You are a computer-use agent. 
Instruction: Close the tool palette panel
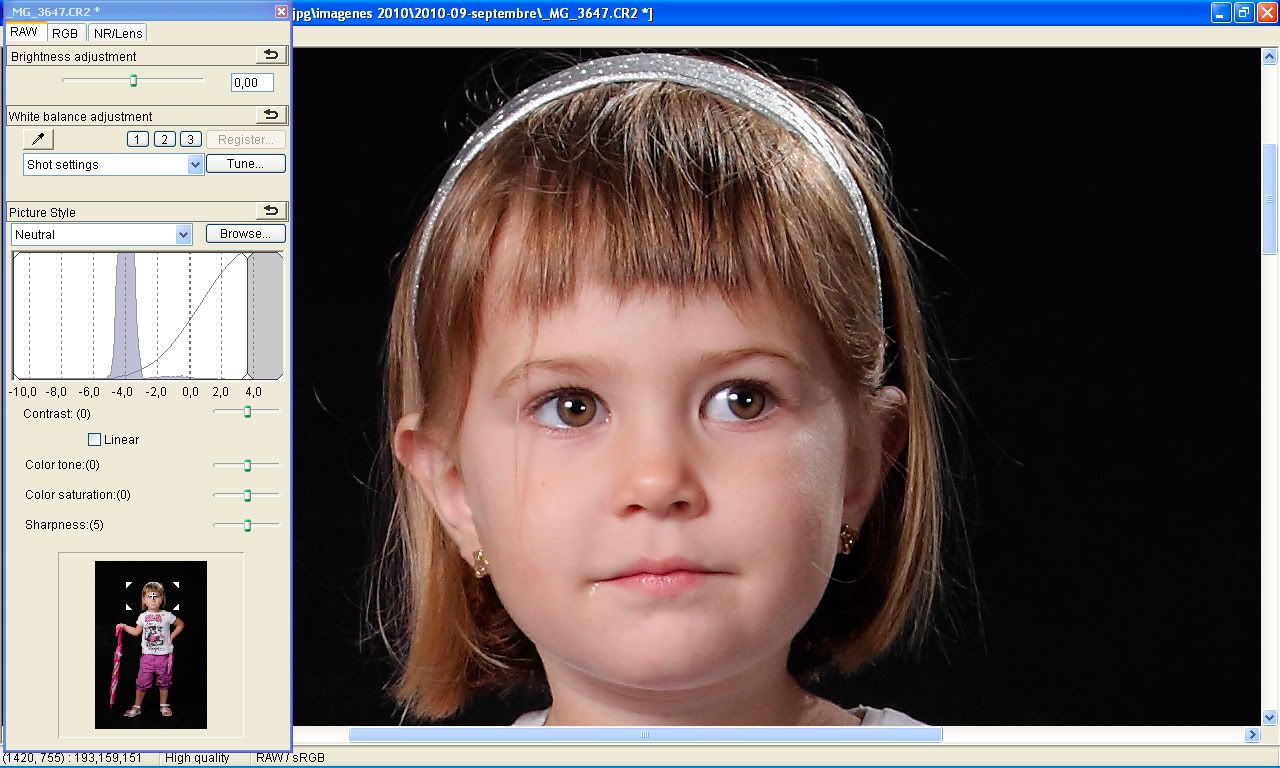281,11
